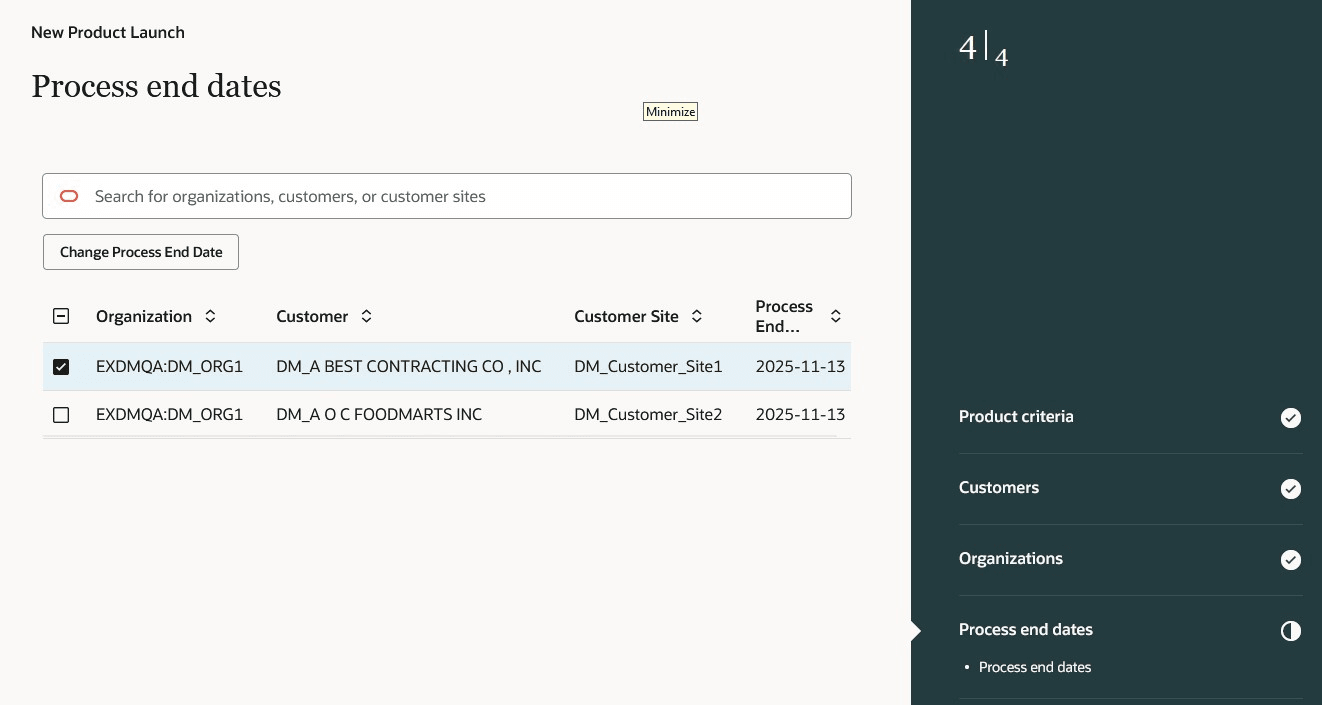Screen dimensions: 1322x705
Task: Select the Organizations step in the sidebar
Action: click(1010, 559)
